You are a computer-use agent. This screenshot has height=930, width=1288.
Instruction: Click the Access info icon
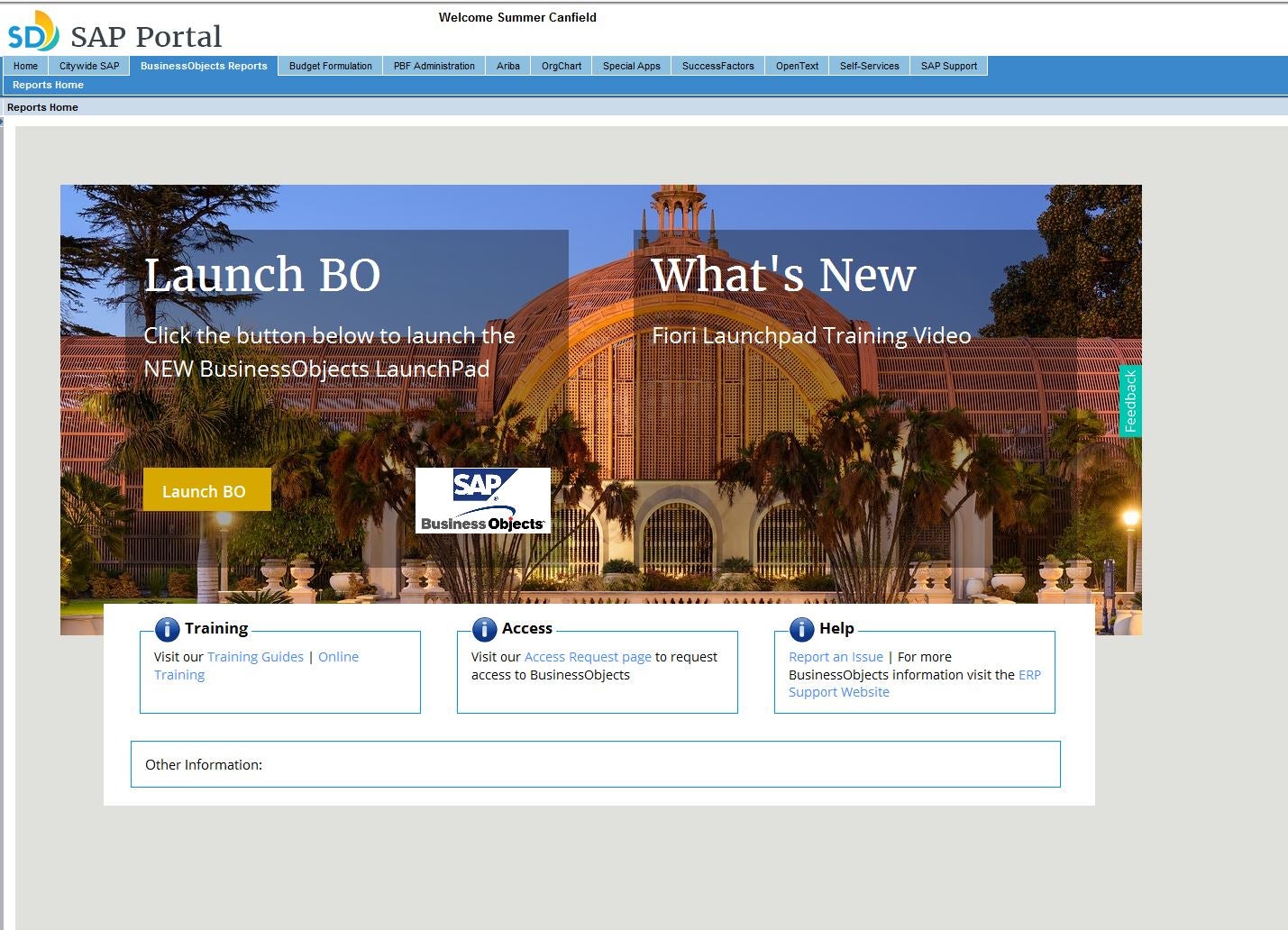(x=484, y=629)
